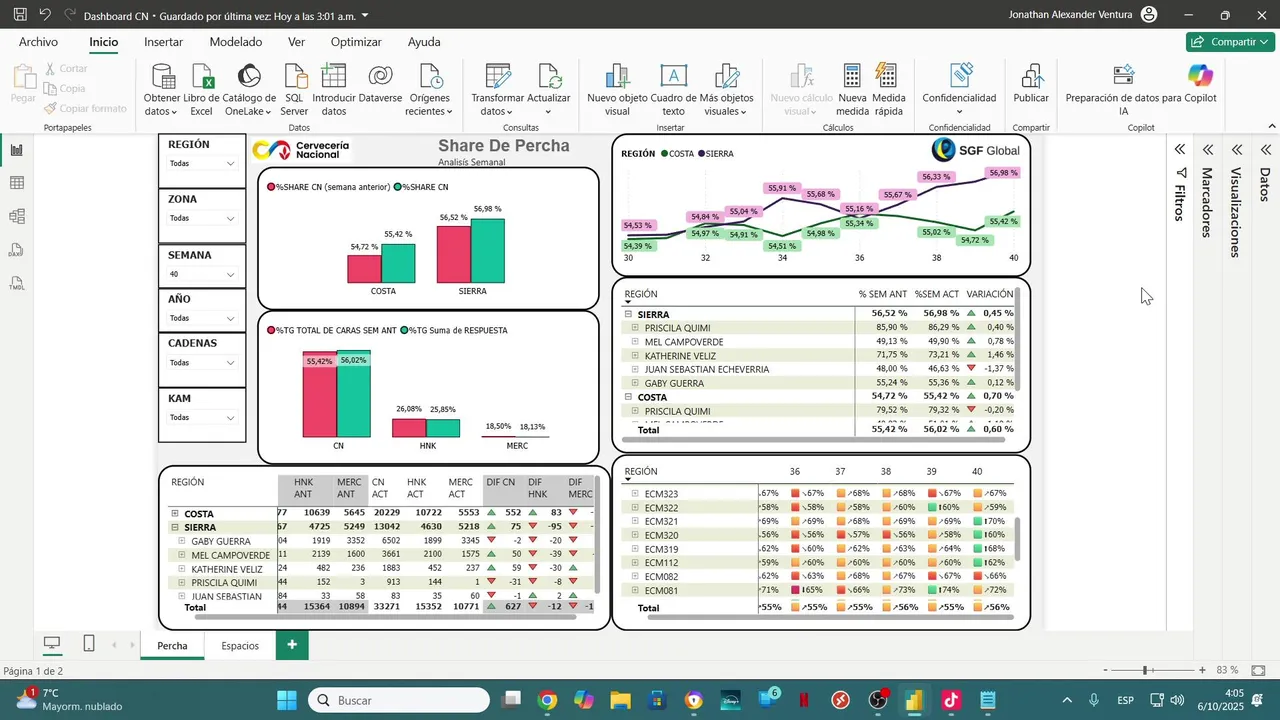Open Jonathan Alexander Ventura account

click(1082, 15)
